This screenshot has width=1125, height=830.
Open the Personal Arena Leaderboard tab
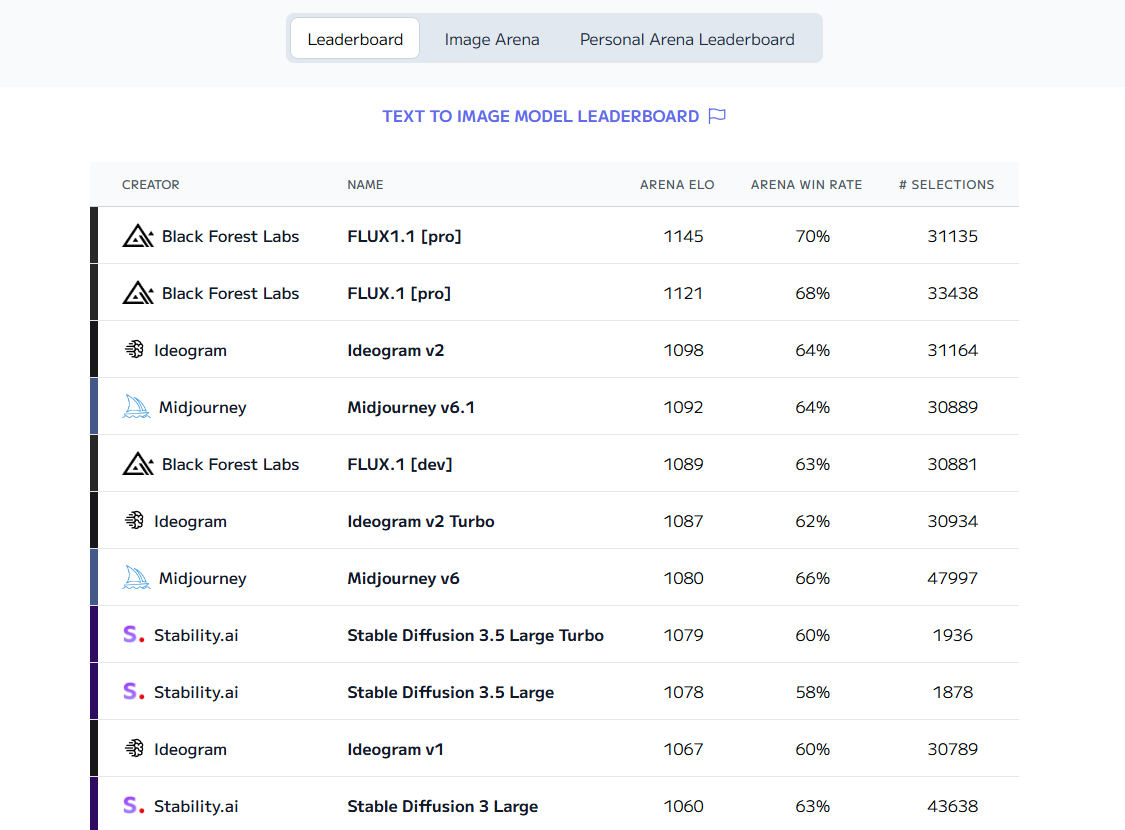687,40
